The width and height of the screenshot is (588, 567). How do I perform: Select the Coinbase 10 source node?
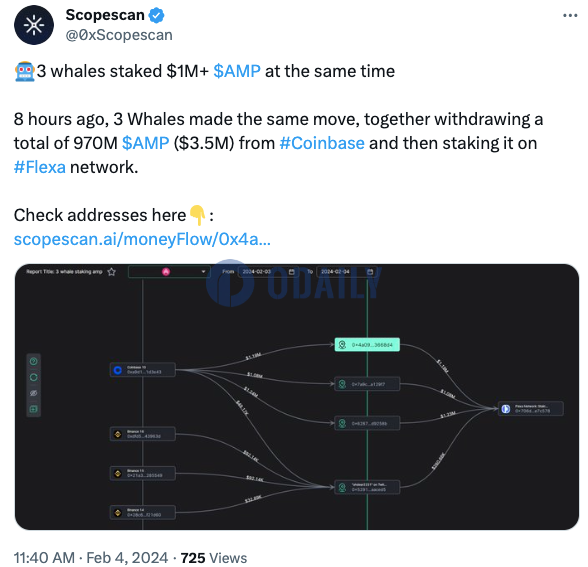tap(142, 370)
